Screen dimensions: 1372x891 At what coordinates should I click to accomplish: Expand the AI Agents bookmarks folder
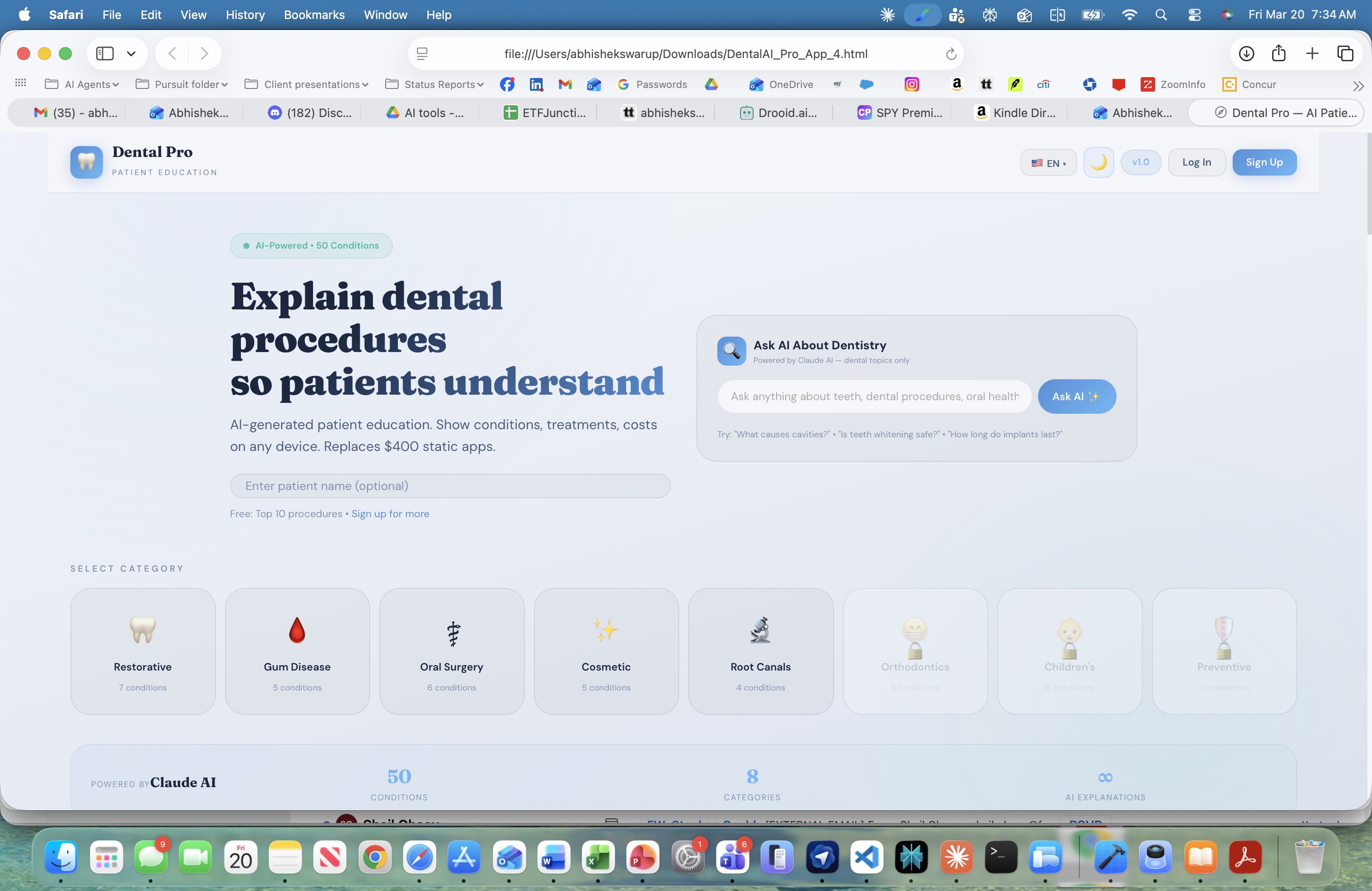[x=81, y=84]
